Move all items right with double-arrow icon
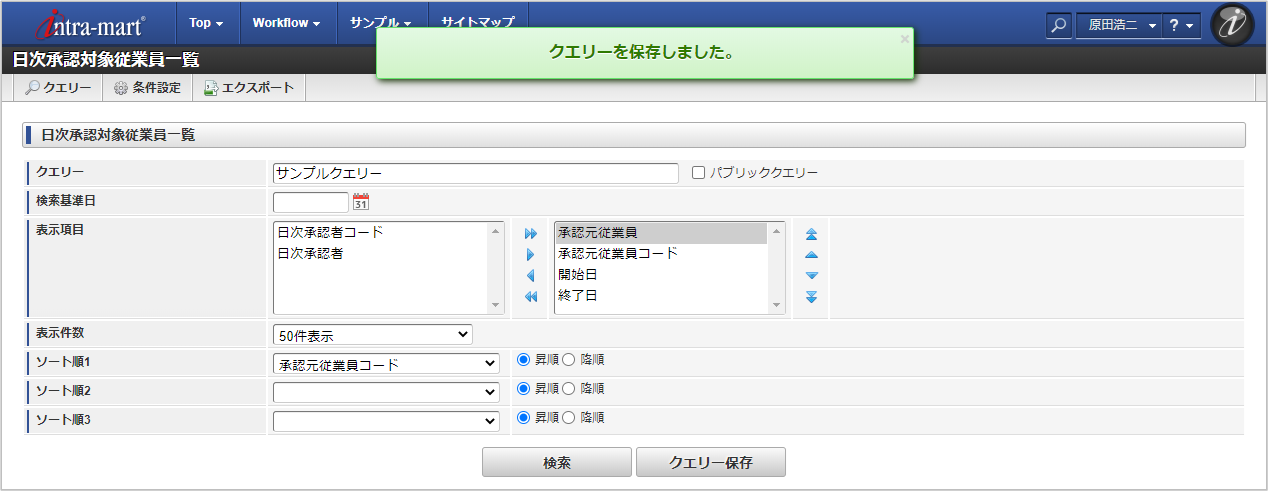Viewport: 1268px width, 491px height. (x=531, y=233)
